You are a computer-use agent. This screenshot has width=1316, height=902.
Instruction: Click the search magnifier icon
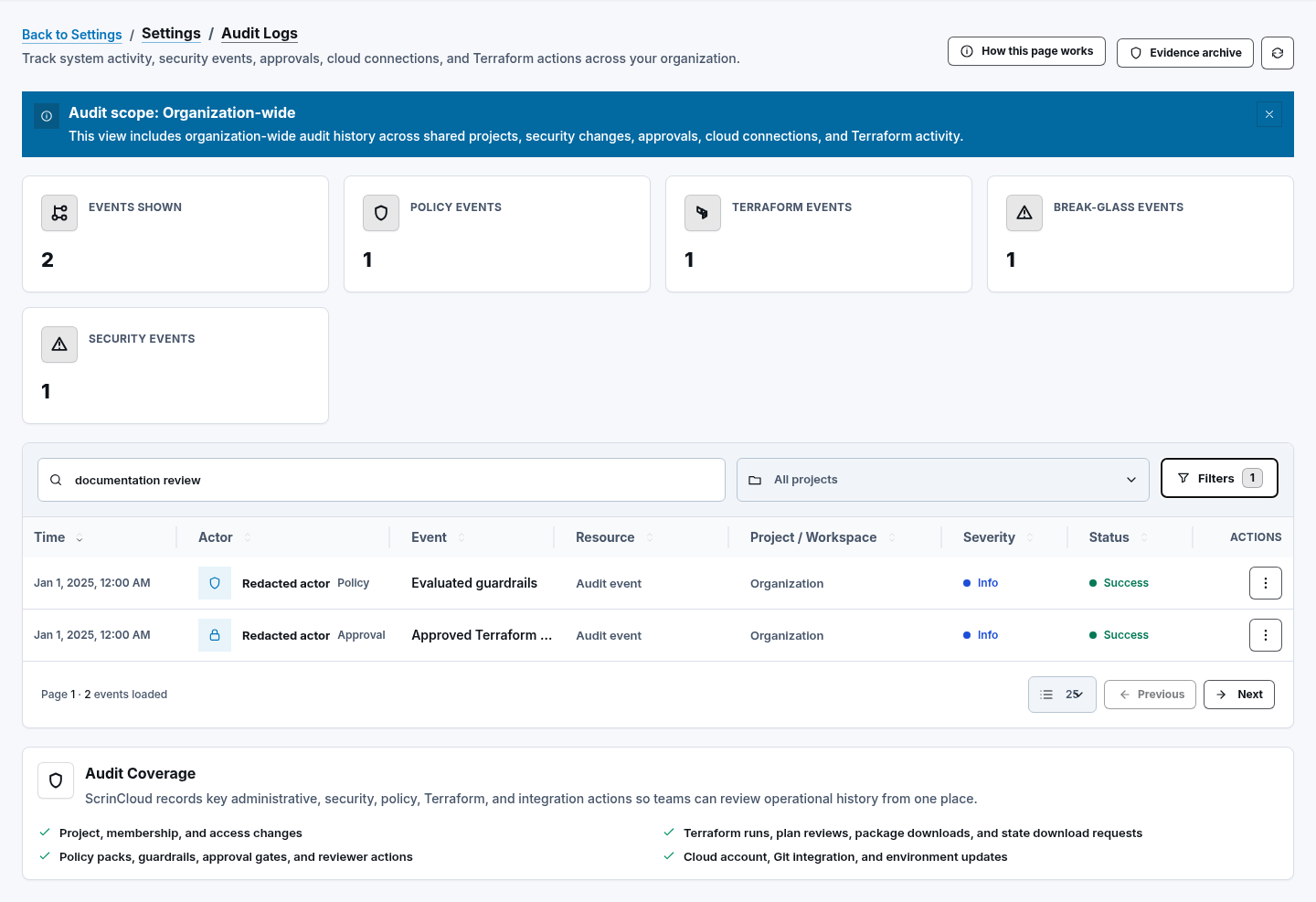click(x=56, y=480)
